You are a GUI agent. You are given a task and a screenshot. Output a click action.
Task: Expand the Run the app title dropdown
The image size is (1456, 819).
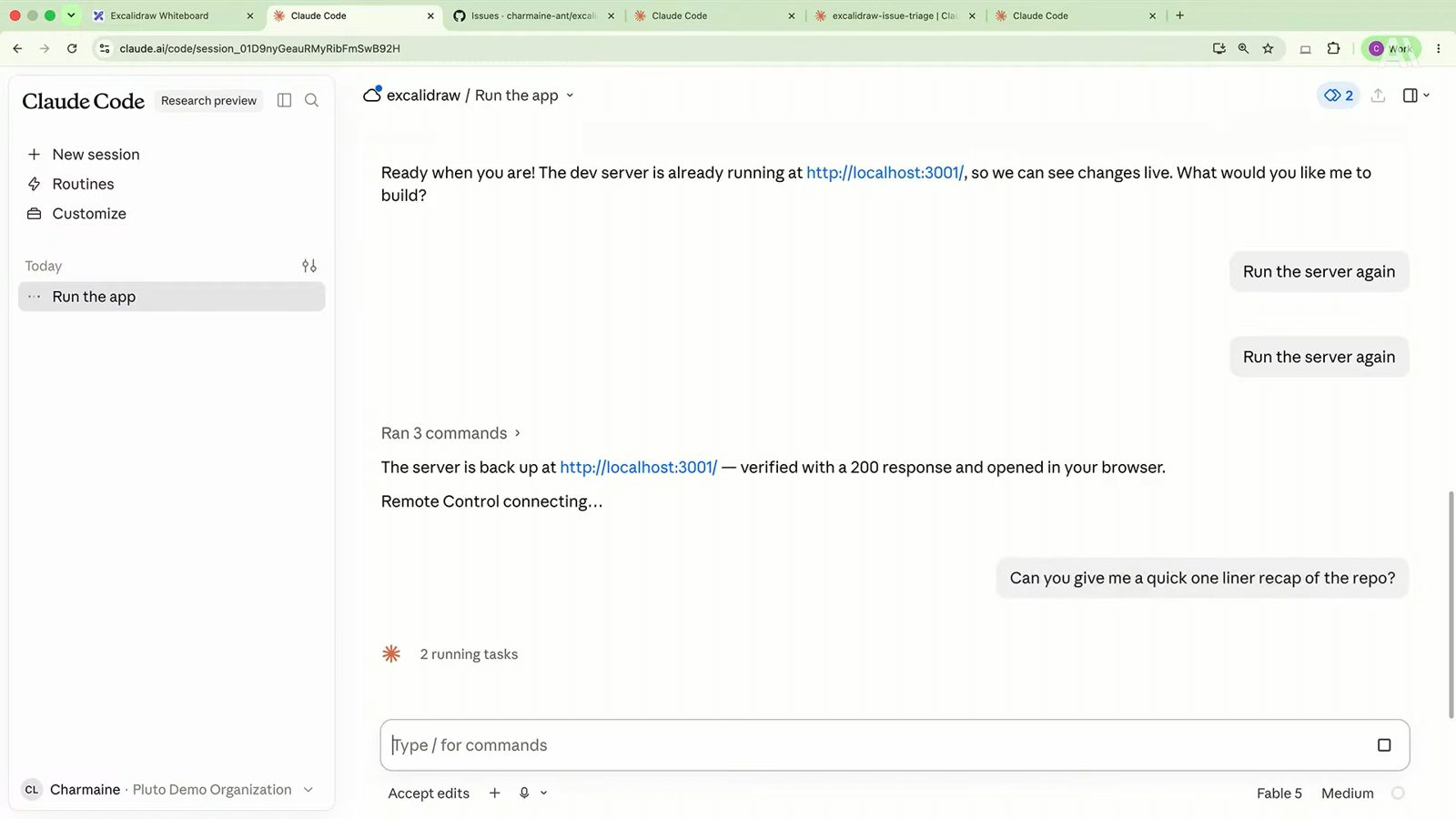click(570, 96)
